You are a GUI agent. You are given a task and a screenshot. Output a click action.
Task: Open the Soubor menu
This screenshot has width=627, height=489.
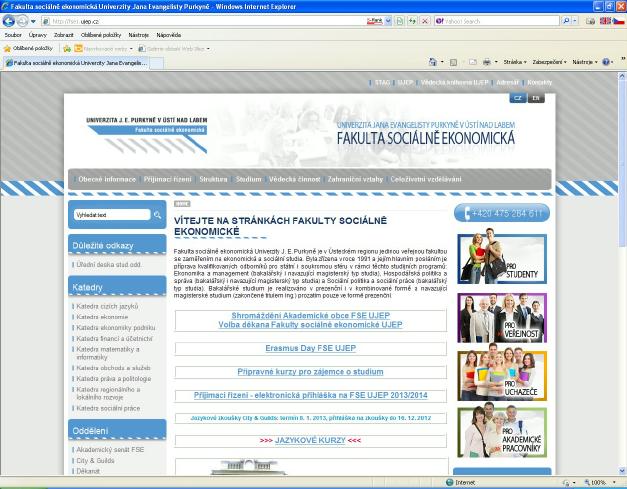coord(13,35)
